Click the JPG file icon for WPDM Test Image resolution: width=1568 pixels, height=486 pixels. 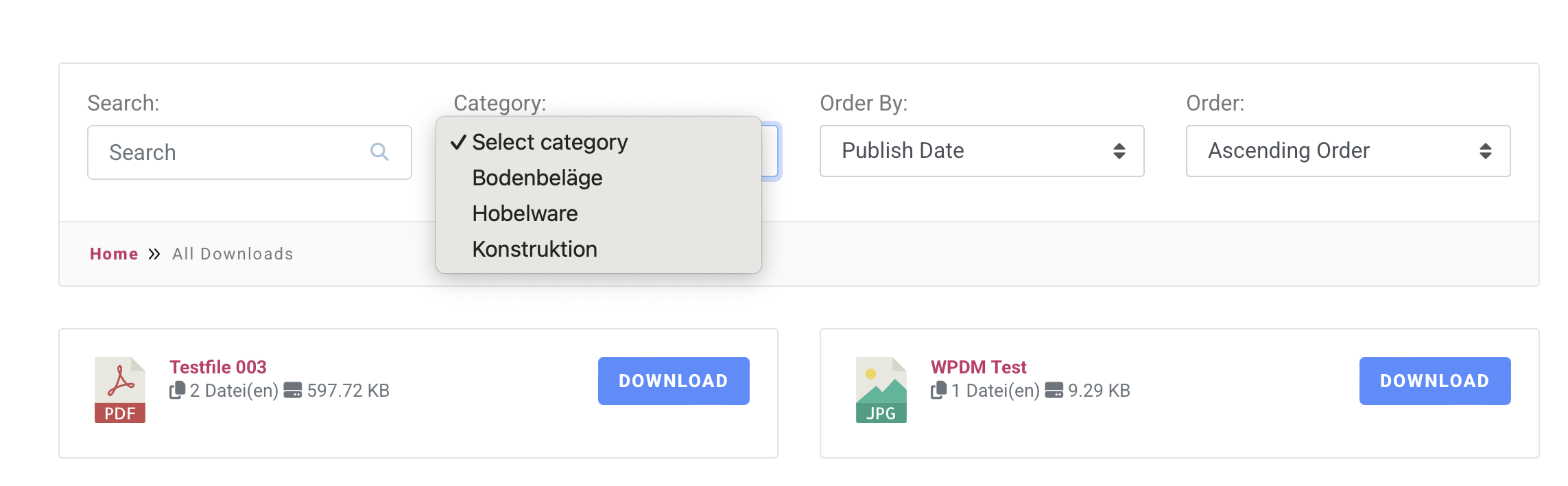pos(881,389)
